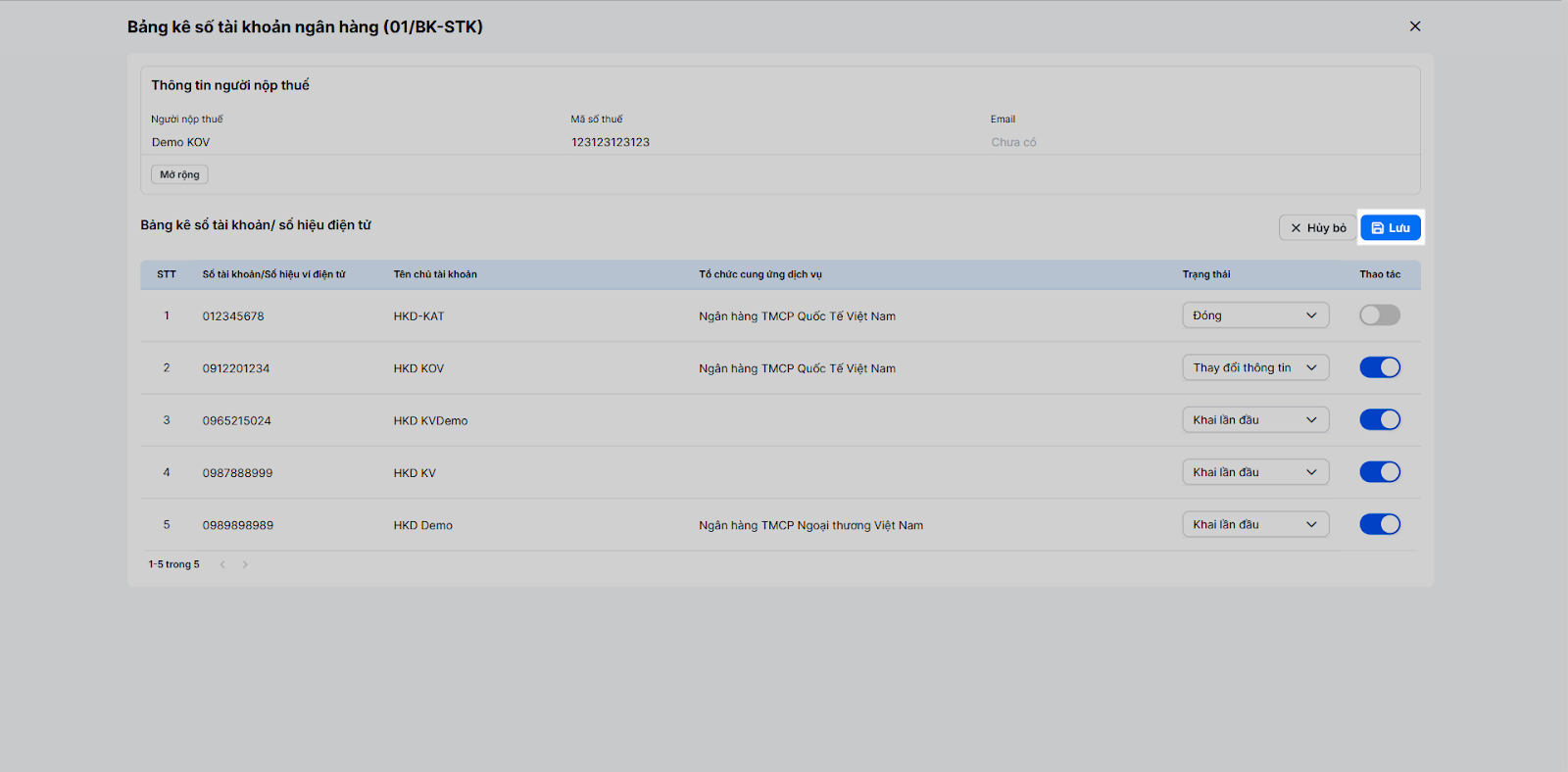Open status dropdown for HKD KV row

1255,472
